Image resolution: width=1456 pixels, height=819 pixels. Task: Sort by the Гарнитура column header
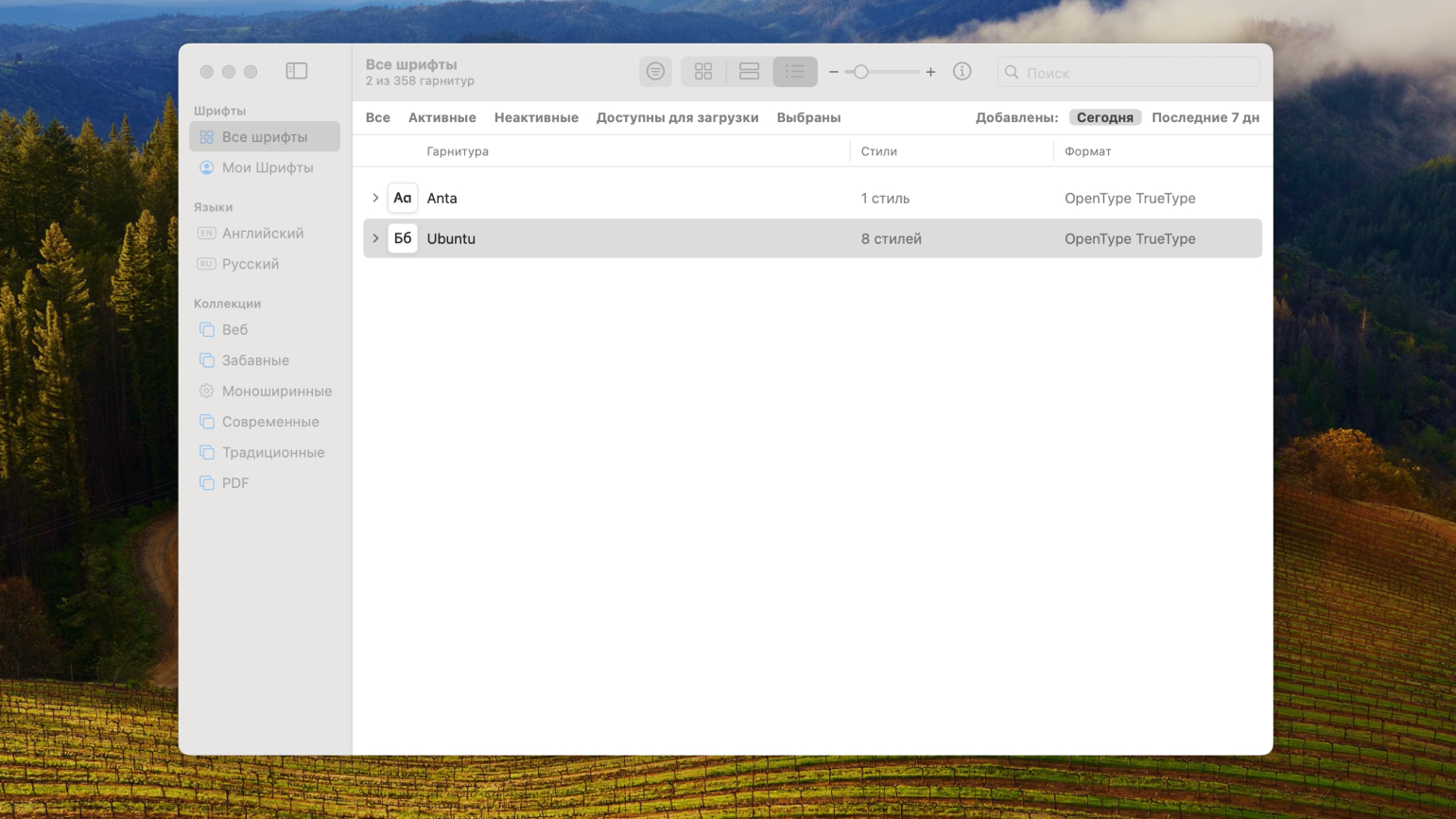click(458, 151)
